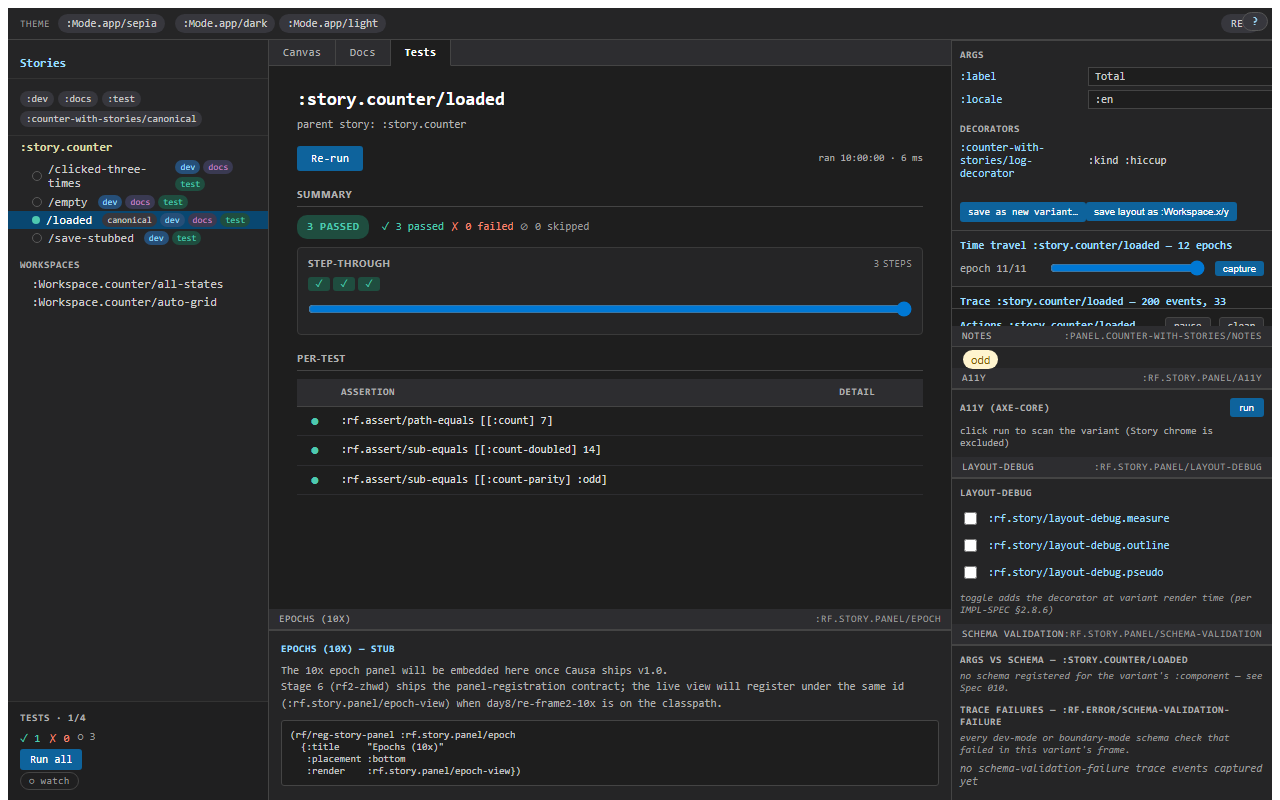Select the /clicked-three-times story radio

[37, 176]
